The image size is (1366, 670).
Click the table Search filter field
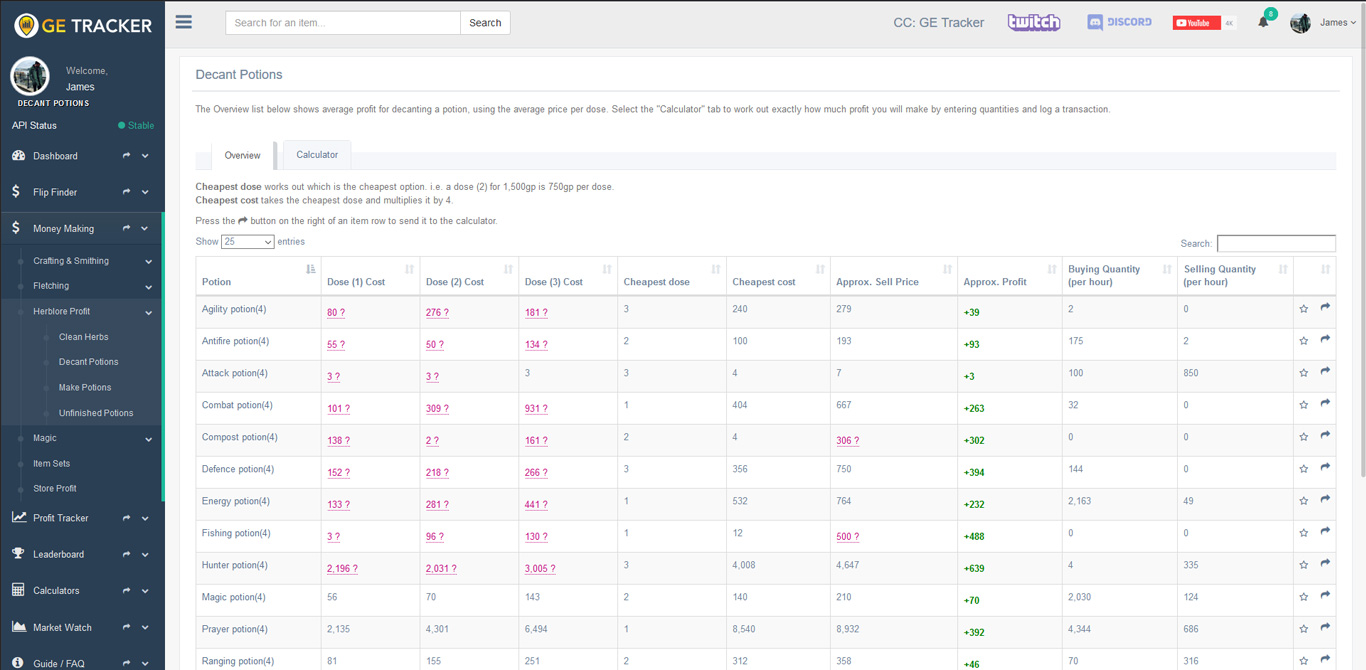pos(1275,243)
